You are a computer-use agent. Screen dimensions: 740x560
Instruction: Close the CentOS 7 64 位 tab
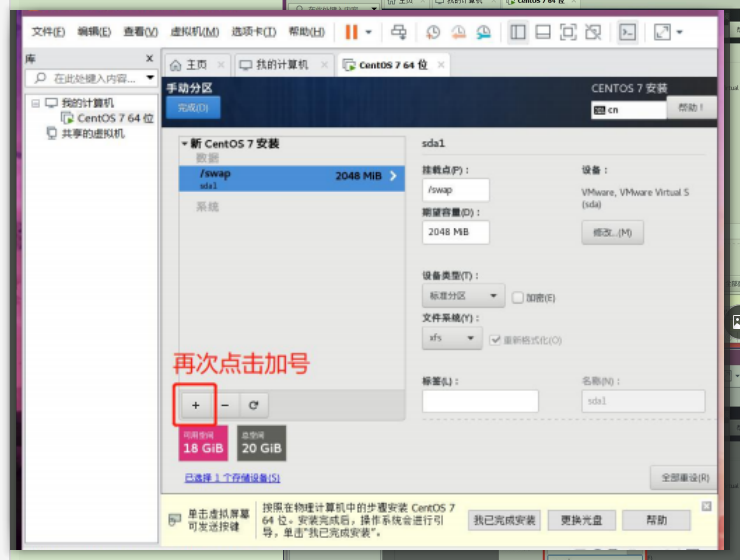pos(441,65)
